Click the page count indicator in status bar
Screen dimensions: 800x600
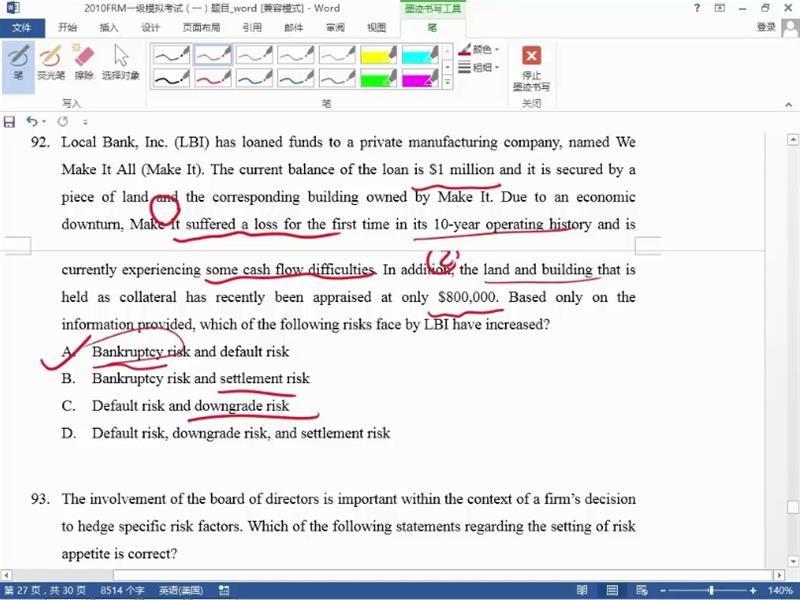coord(44,590)
